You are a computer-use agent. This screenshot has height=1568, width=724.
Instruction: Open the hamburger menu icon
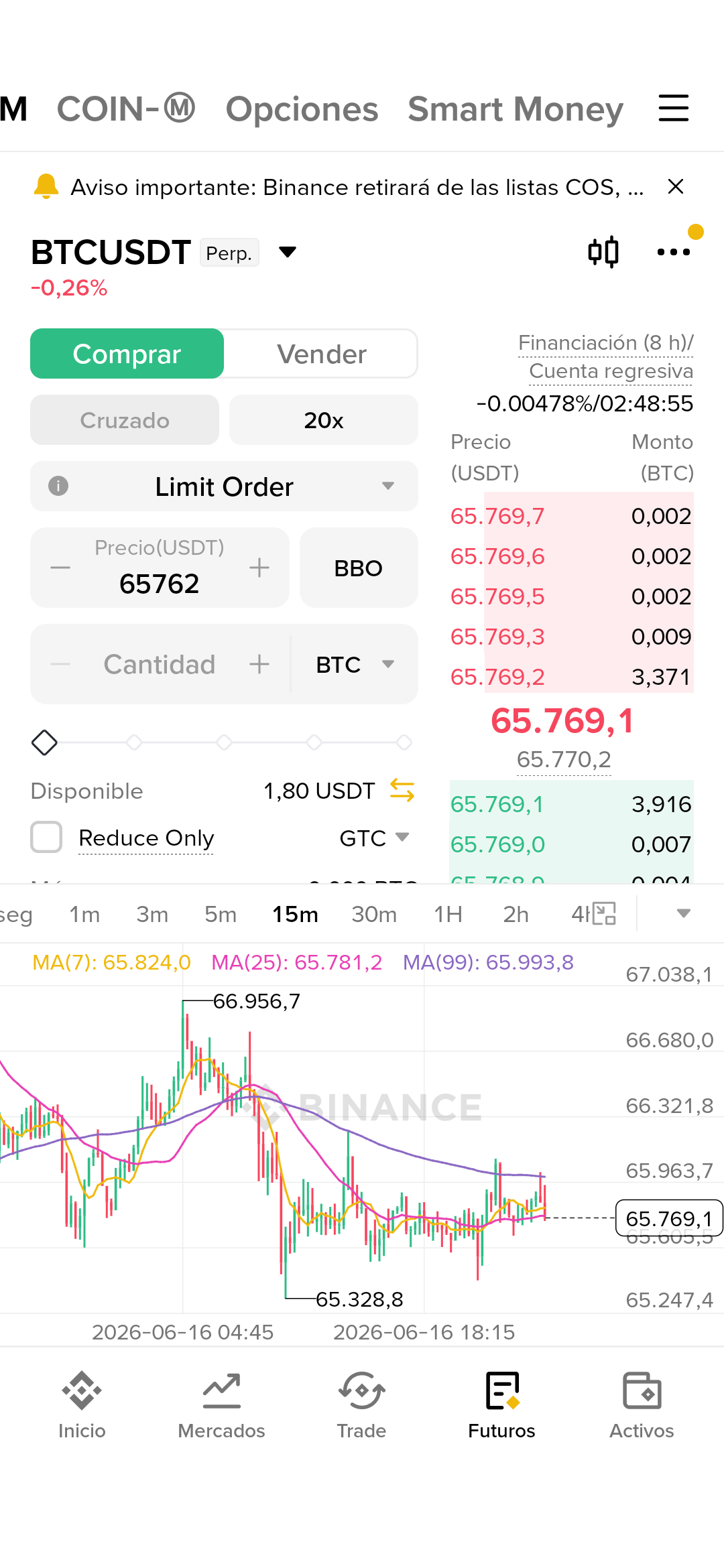pos(673,108)
